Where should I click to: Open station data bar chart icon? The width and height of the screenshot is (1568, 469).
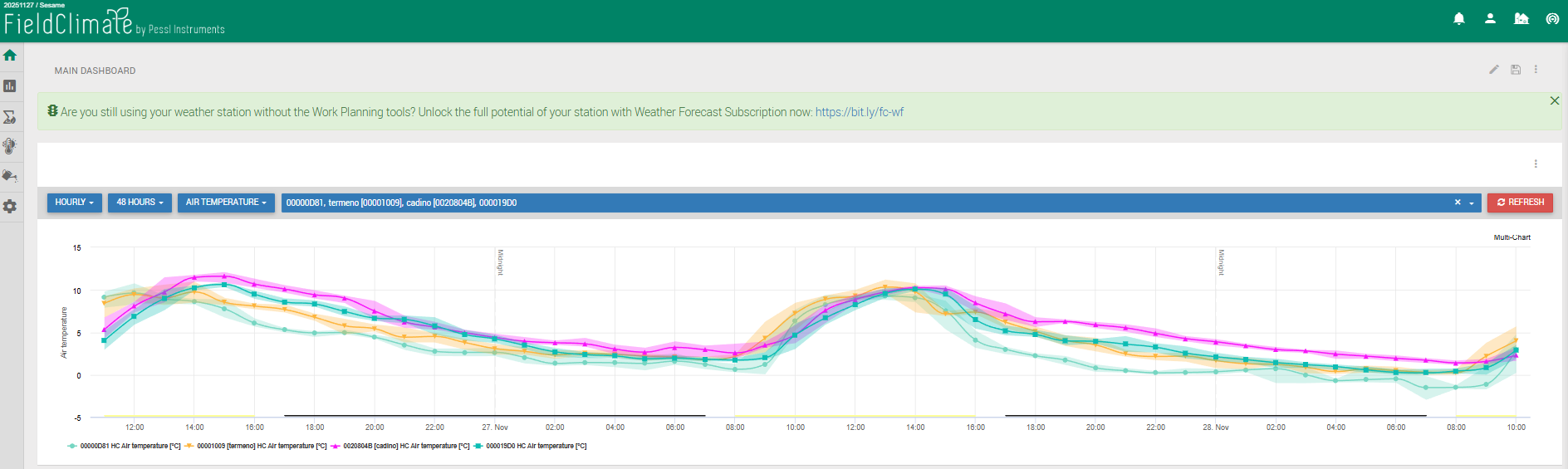pyautogui.click(x=10, y=86)
